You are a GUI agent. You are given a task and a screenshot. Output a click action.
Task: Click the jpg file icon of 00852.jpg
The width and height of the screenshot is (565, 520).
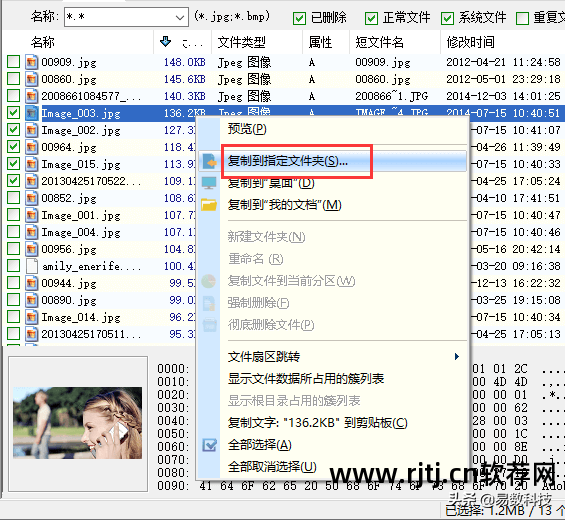pos(32,198)
